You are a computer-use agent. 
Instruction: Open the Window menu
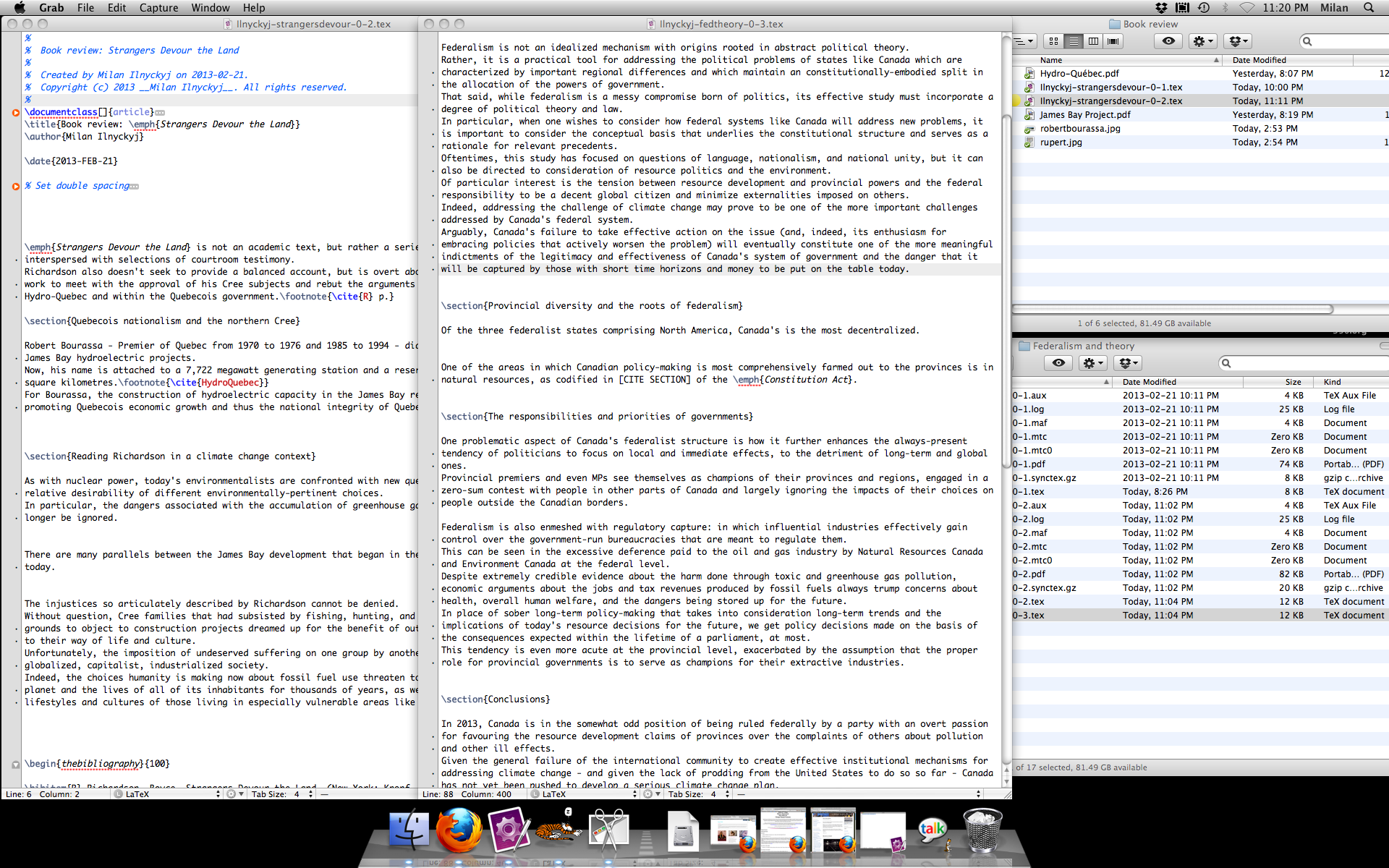click(x=210, y=7)
